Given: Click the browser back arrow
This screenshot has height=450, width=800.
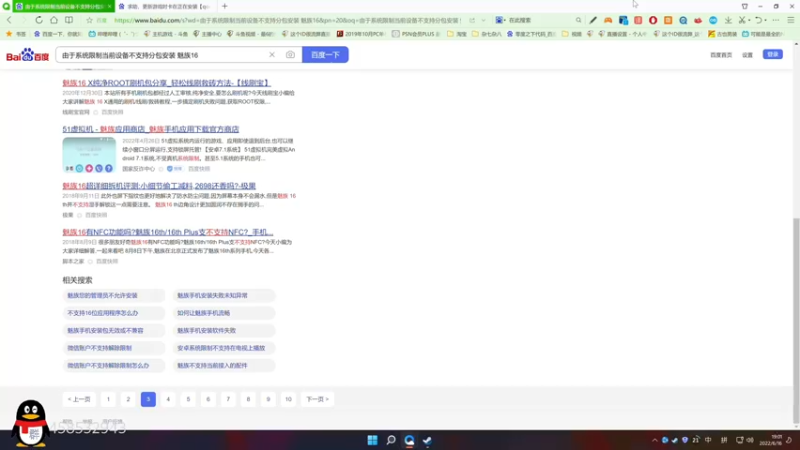Looking at the screenshot, I should click(x=9, y=20).
